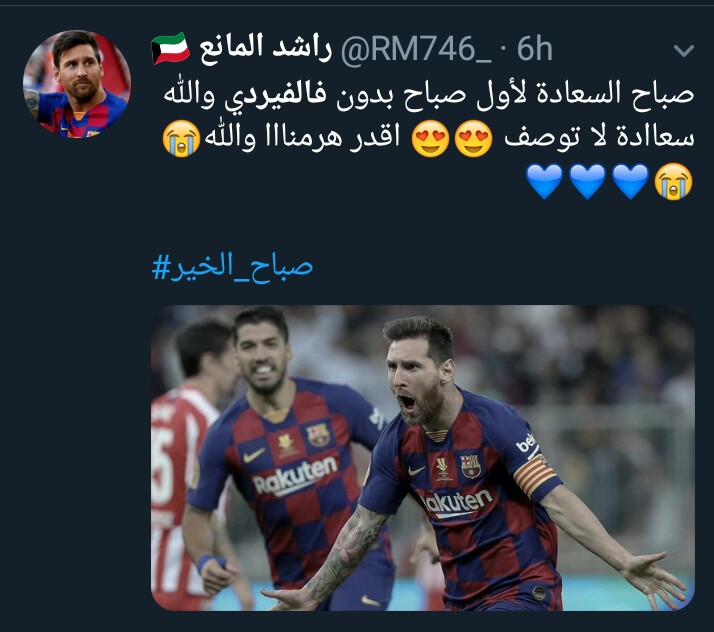Open the @RM746_ handle profile
The height and width of the screenshot is (632, 714).
point(416,49)
